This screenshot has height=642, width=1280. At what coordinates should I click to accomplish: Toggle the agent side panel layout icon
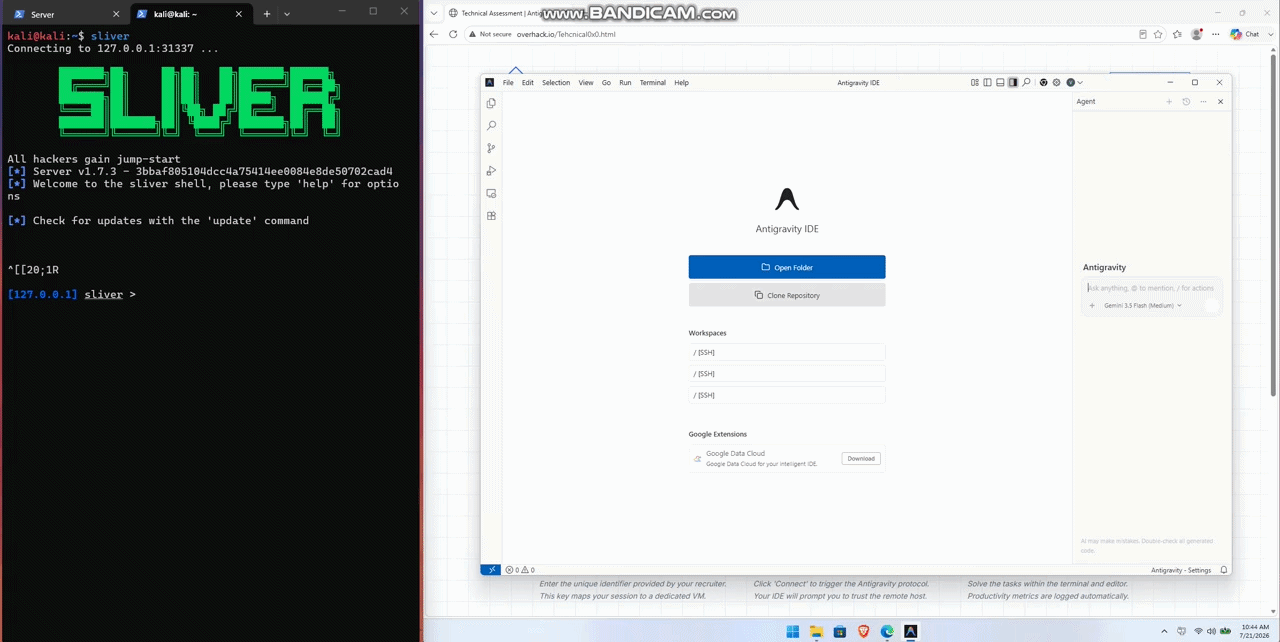[1013, 83]
